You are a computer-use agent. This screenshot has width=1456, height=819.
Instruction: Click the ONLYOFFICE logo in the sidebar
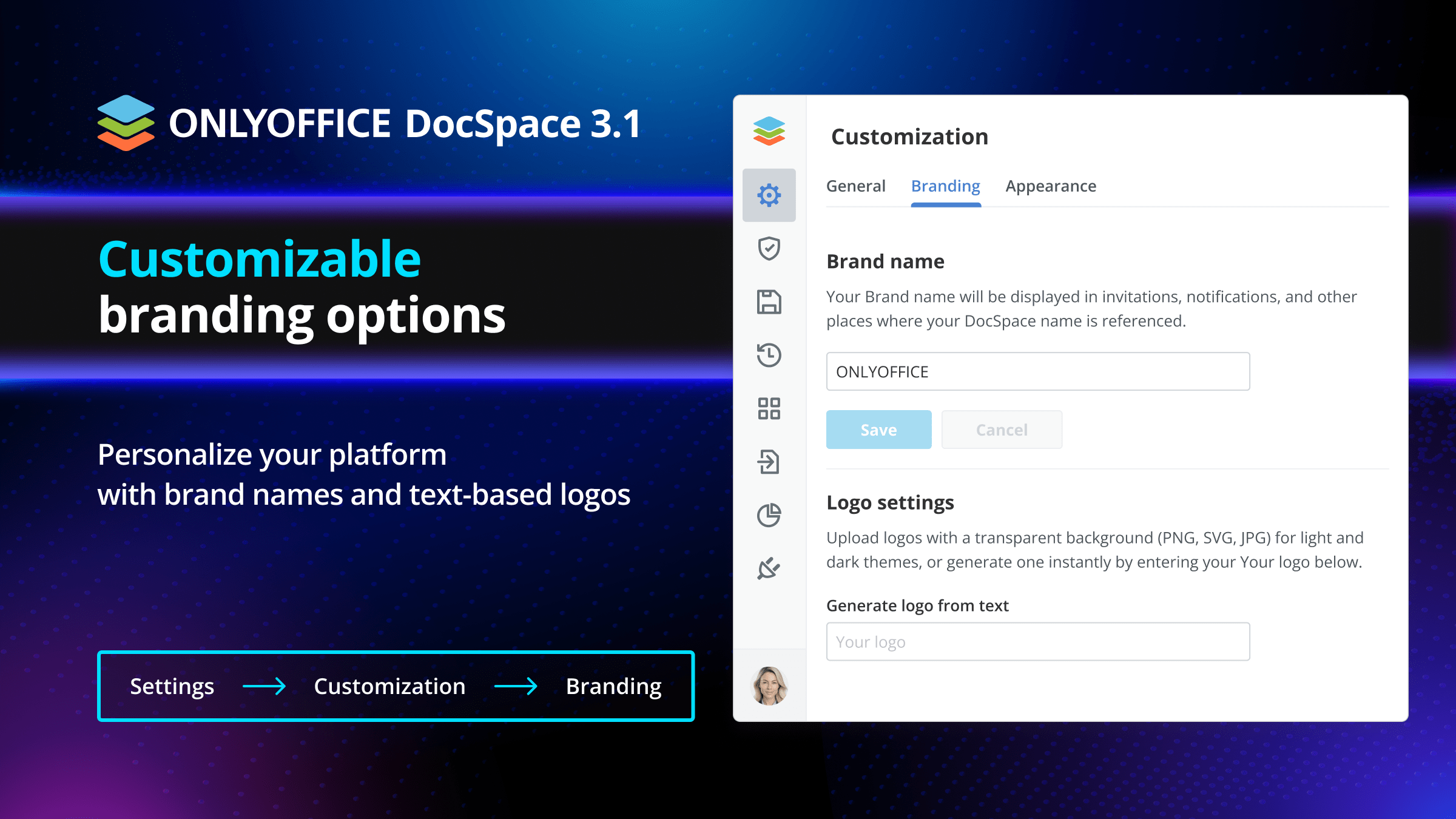(769, 131)
